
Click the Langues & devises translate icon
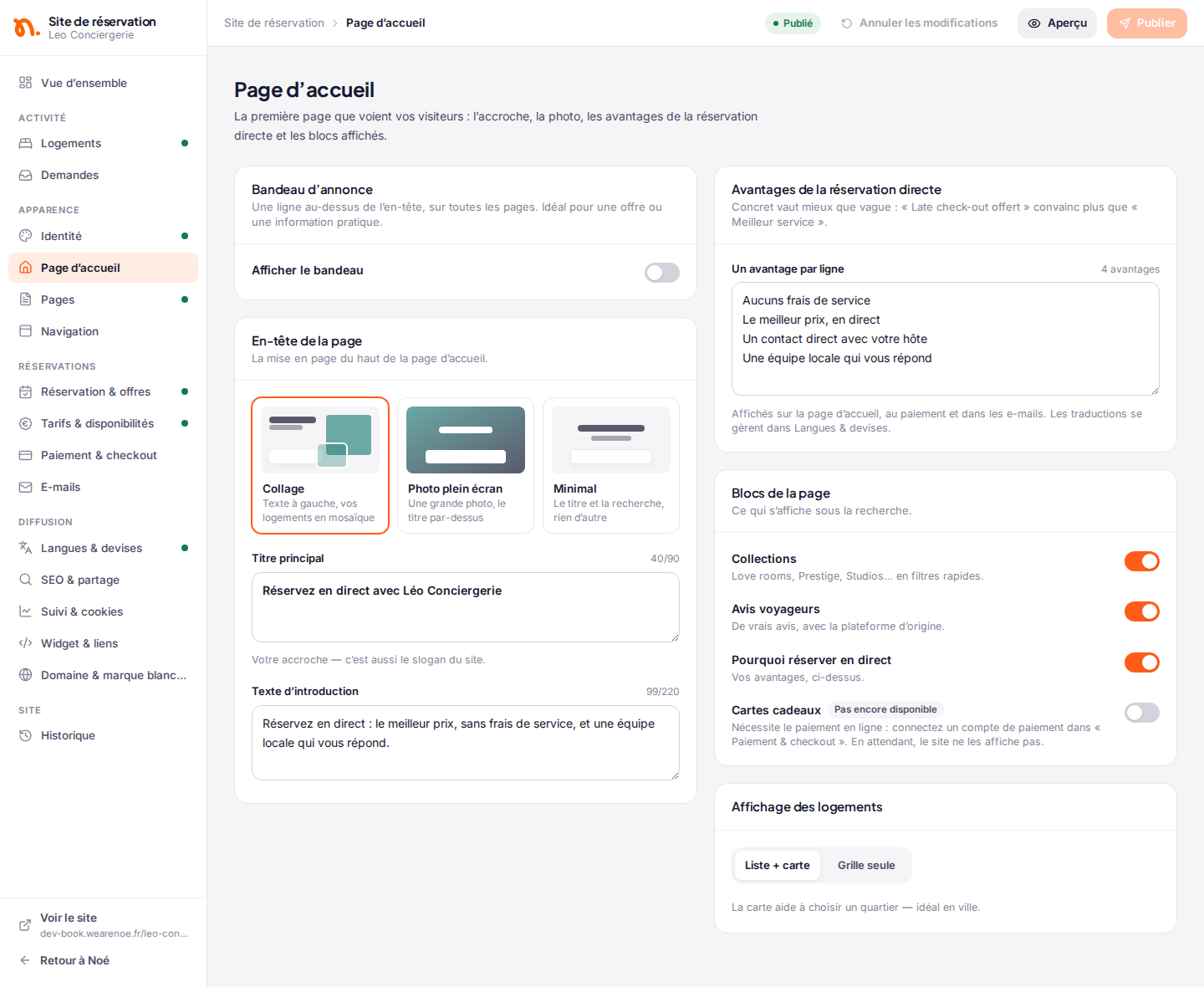[x=26, y=548]
